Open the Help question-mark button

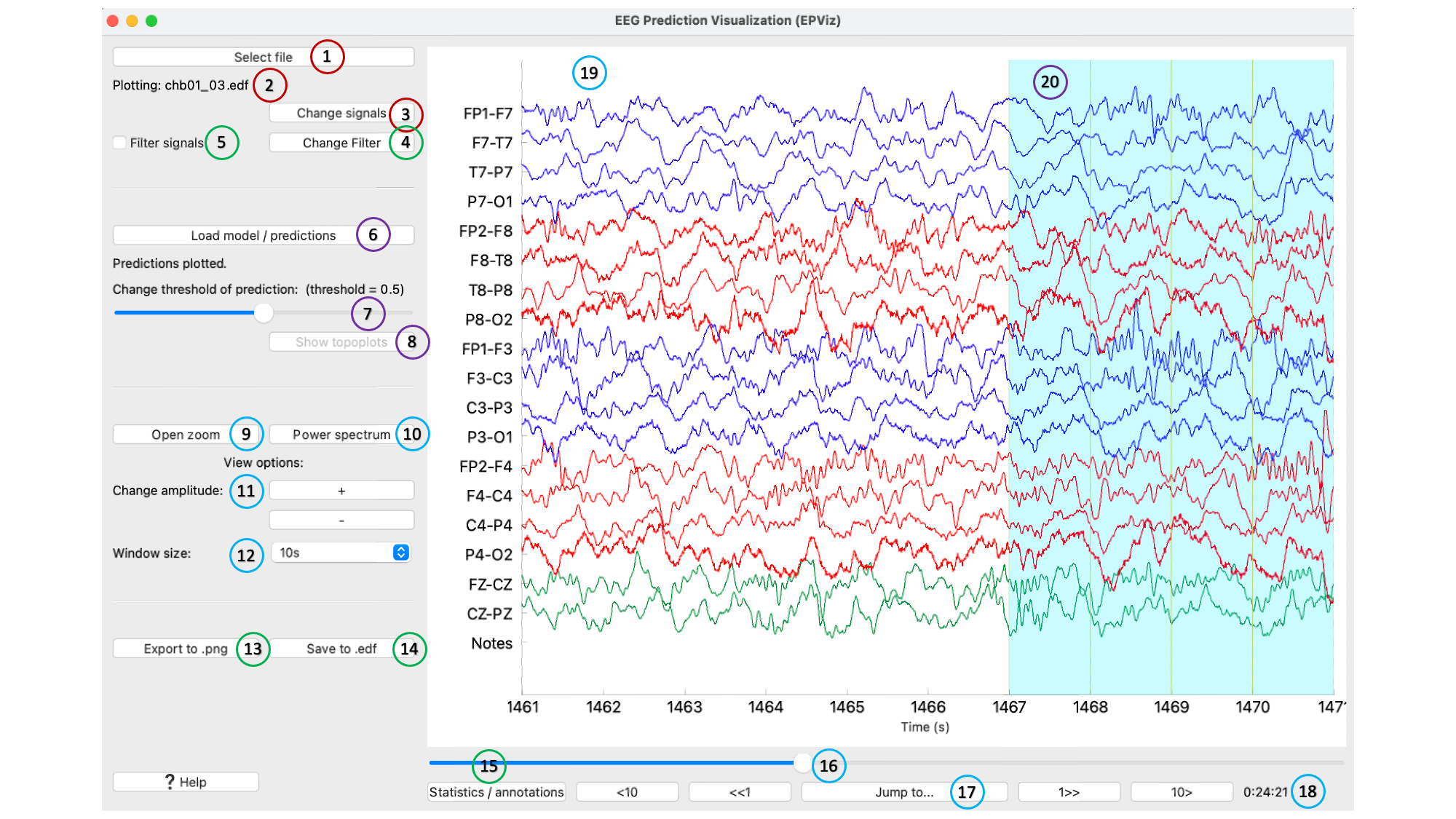click(x=186, y=782)
